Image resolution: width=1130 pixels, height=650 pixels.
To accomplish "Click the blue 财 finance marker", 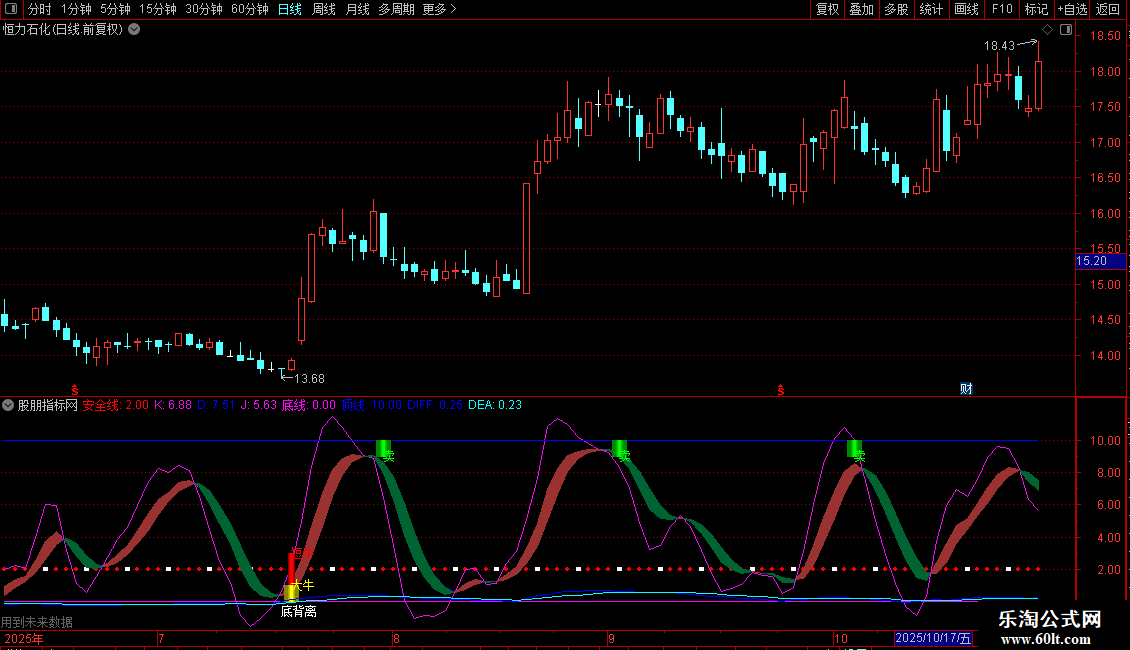I will (x=966, y=388).
